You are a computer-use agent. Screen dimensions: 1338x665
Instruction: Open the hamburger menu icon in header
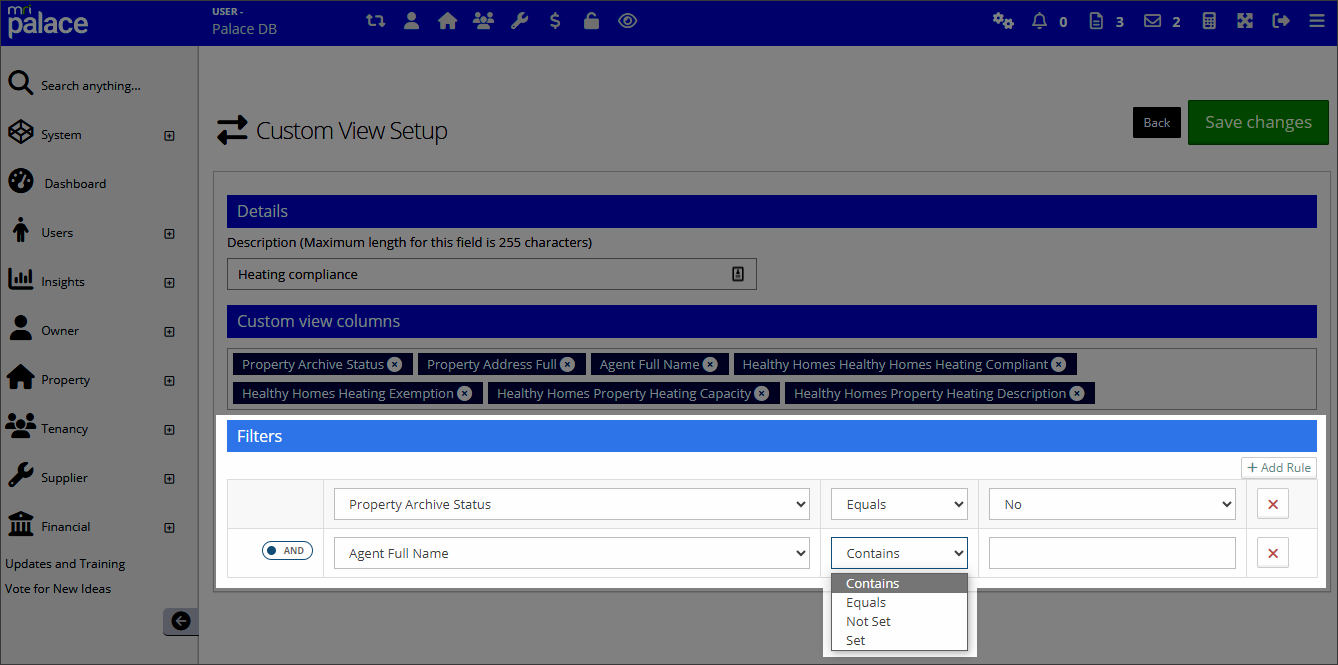(x=1317, y=20)
